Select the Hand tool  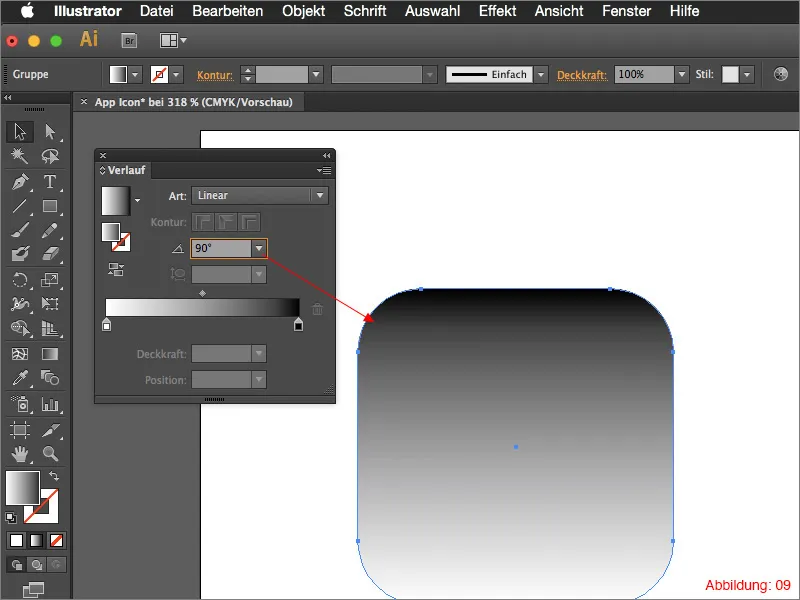tap(20, 454)
